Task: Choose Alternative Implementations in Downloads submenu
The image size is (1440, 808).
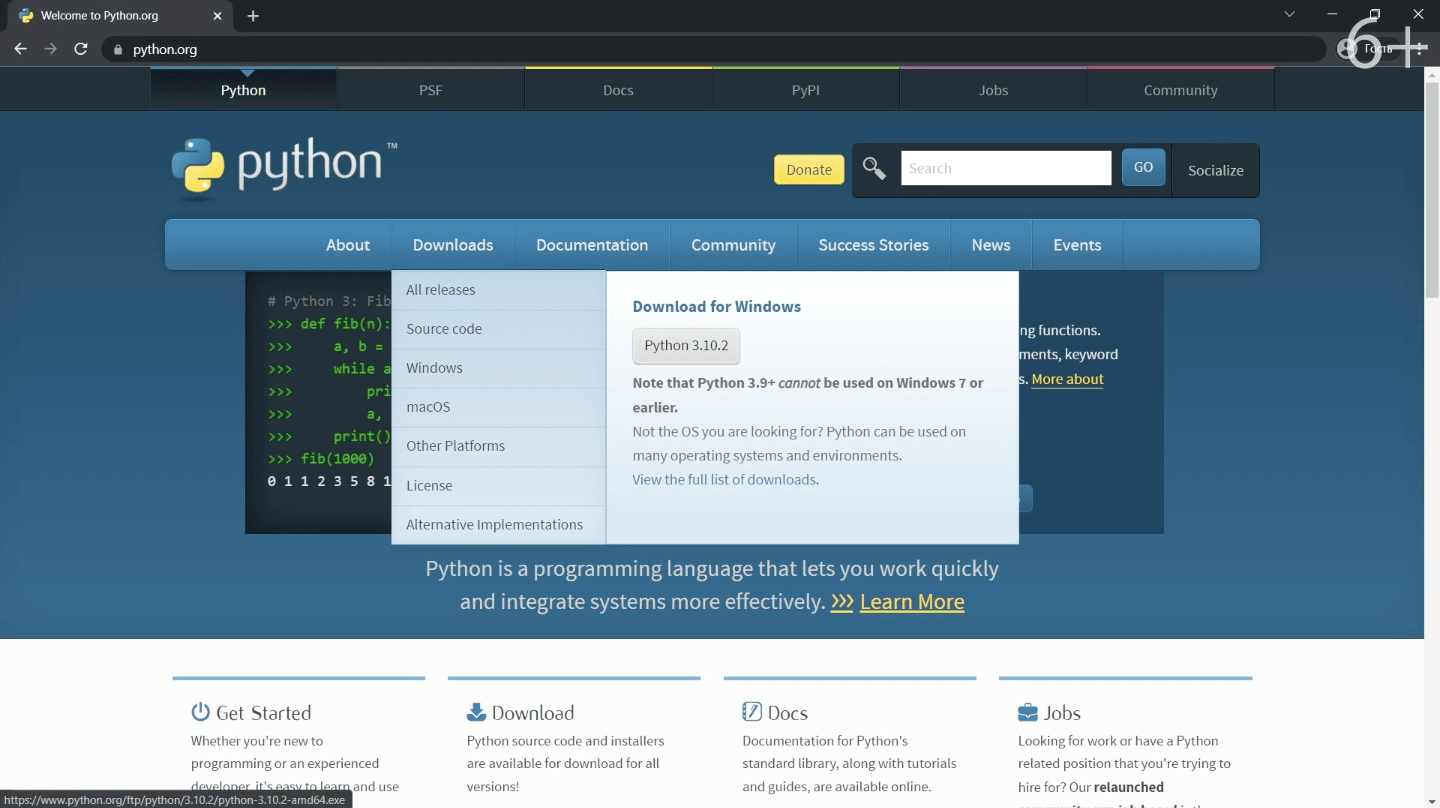Action: [x=499, y=525]
